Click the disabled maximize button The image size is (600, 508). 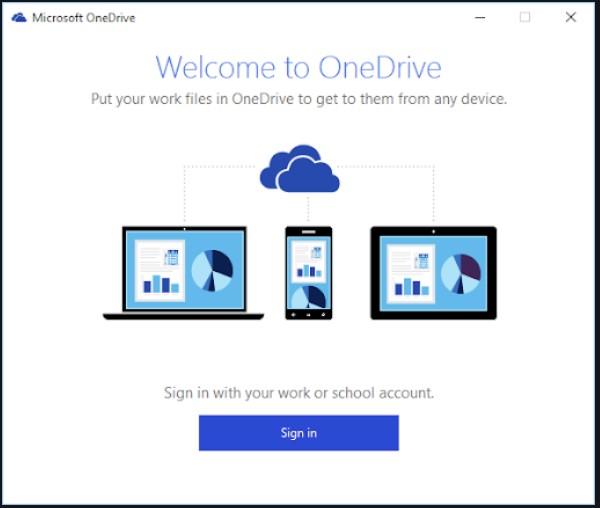point(525,17)
